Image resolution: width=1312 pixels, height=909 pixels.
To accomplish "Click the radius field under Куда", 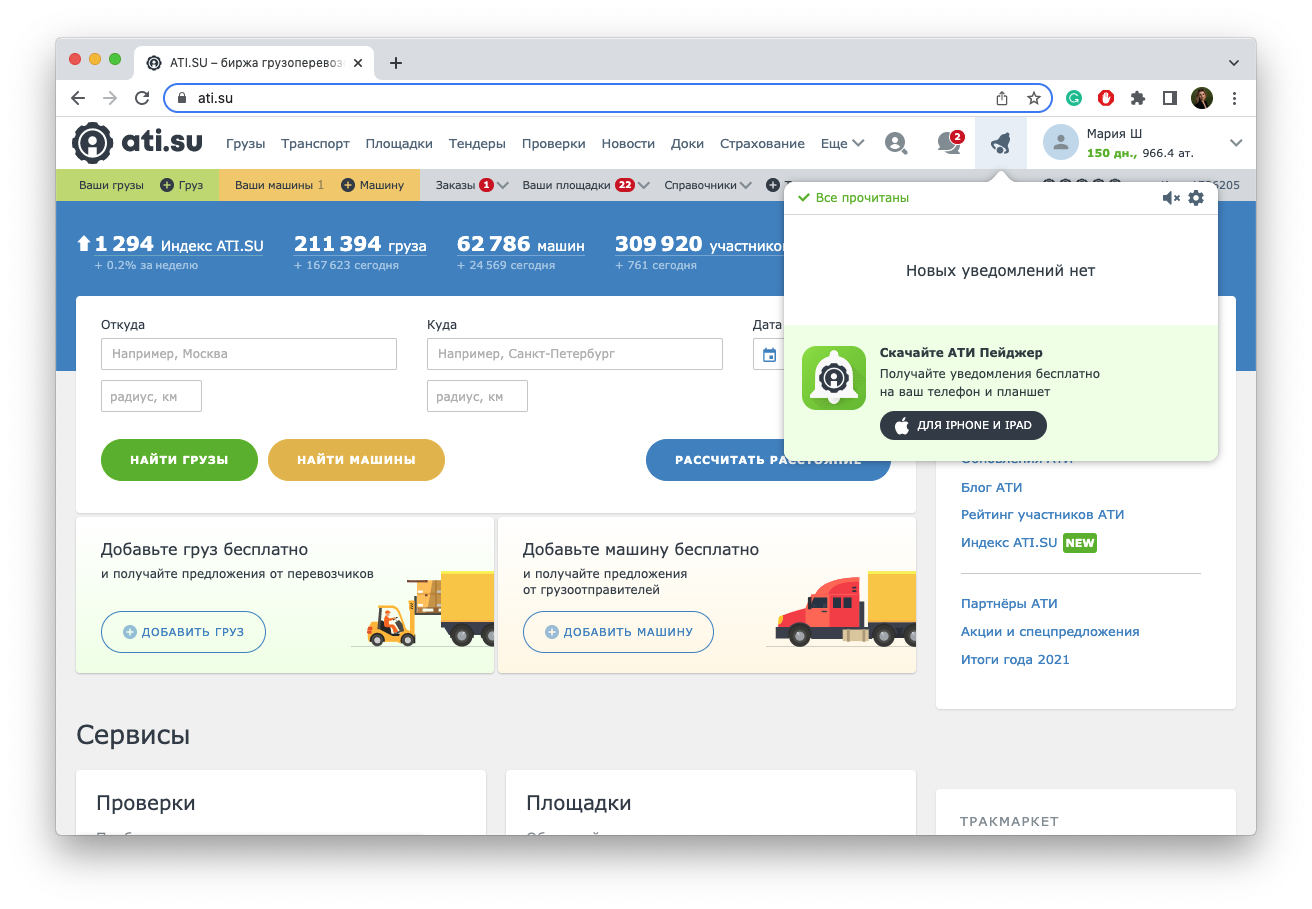I will point(477,396).
